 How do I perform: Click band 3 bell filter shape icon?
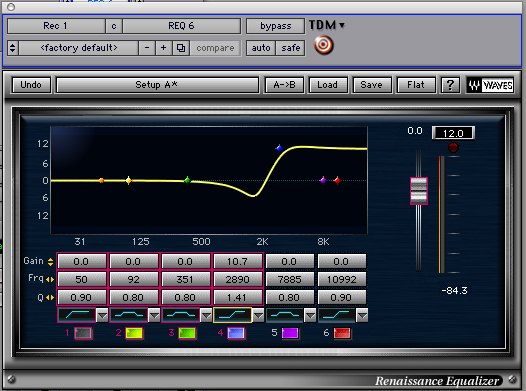[181, 315]
